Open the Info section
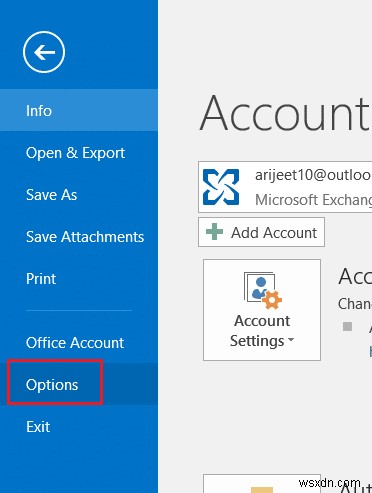372x493 pixels. click(x=79, y=110)
